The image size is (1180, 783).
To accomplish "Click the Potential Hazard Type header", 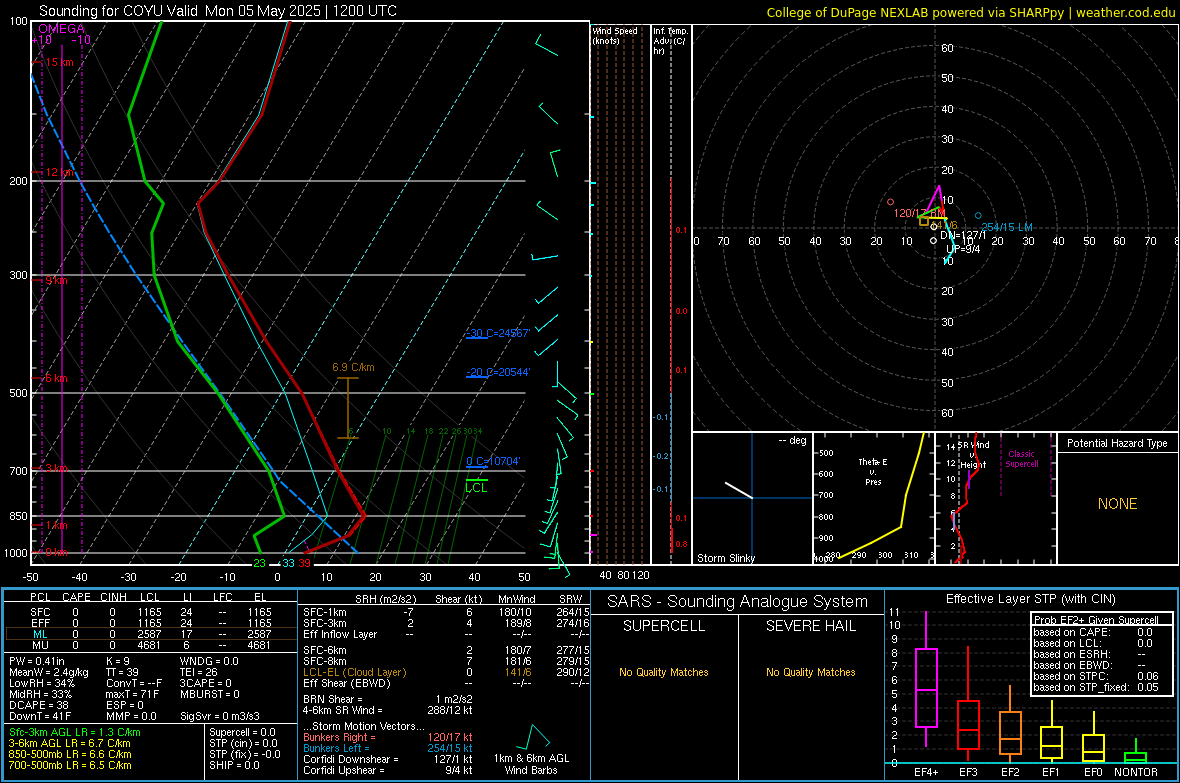I will coord(1117,443).
